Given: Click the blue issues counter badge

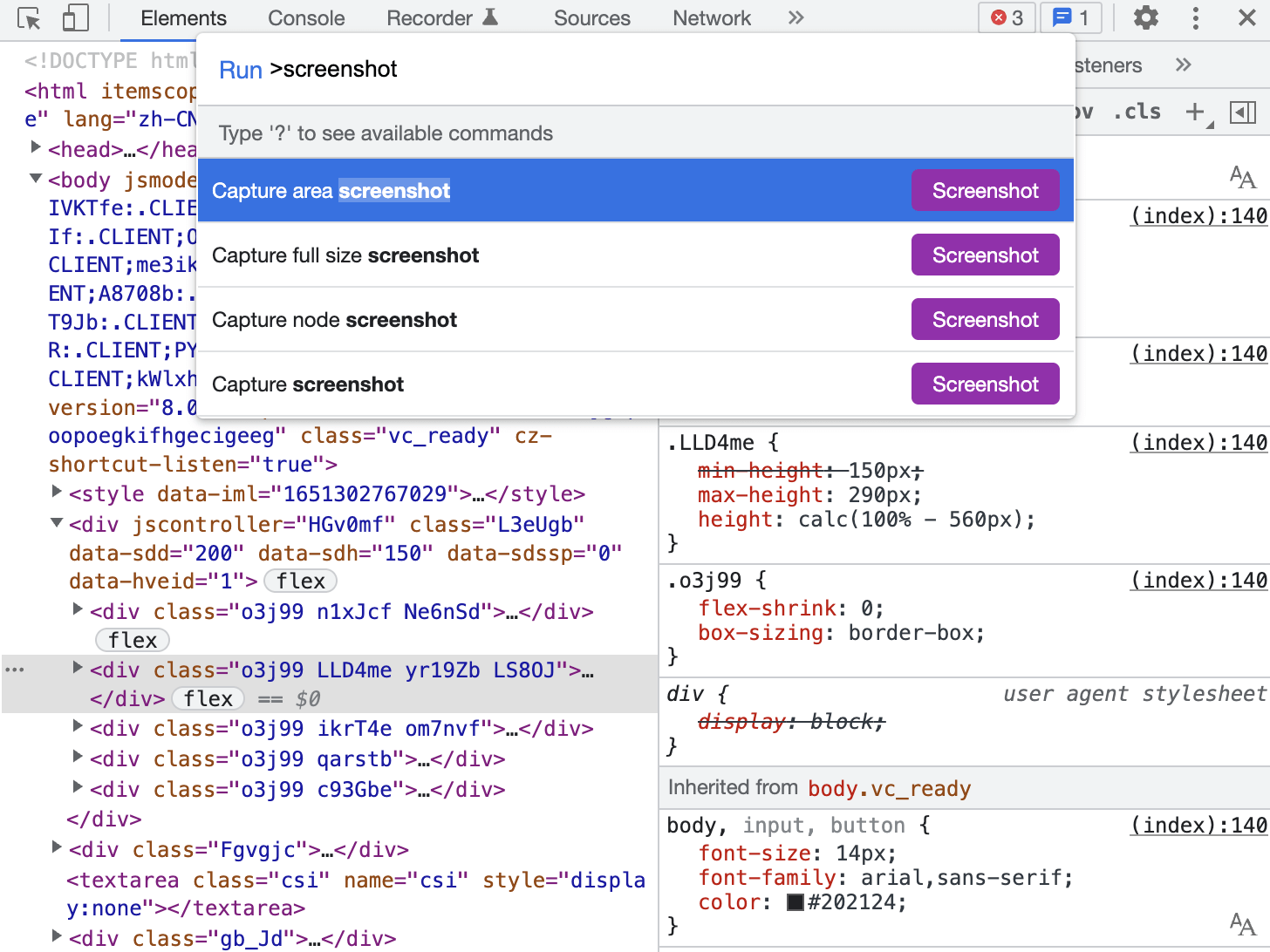Looking at the screenshot, I should [1071, 17].
